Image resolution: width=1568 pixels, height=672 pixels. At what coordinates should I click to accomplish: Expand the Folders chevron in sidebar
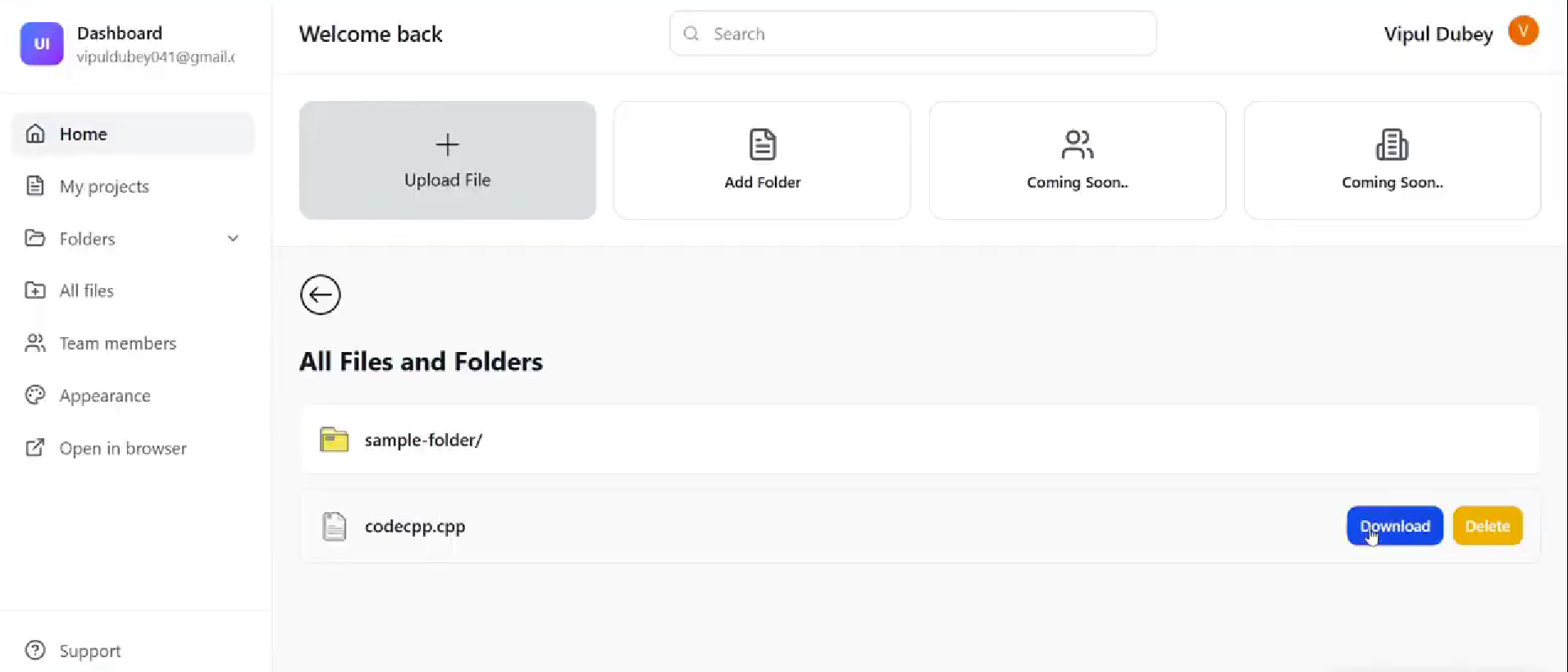(x=233, y=239)
